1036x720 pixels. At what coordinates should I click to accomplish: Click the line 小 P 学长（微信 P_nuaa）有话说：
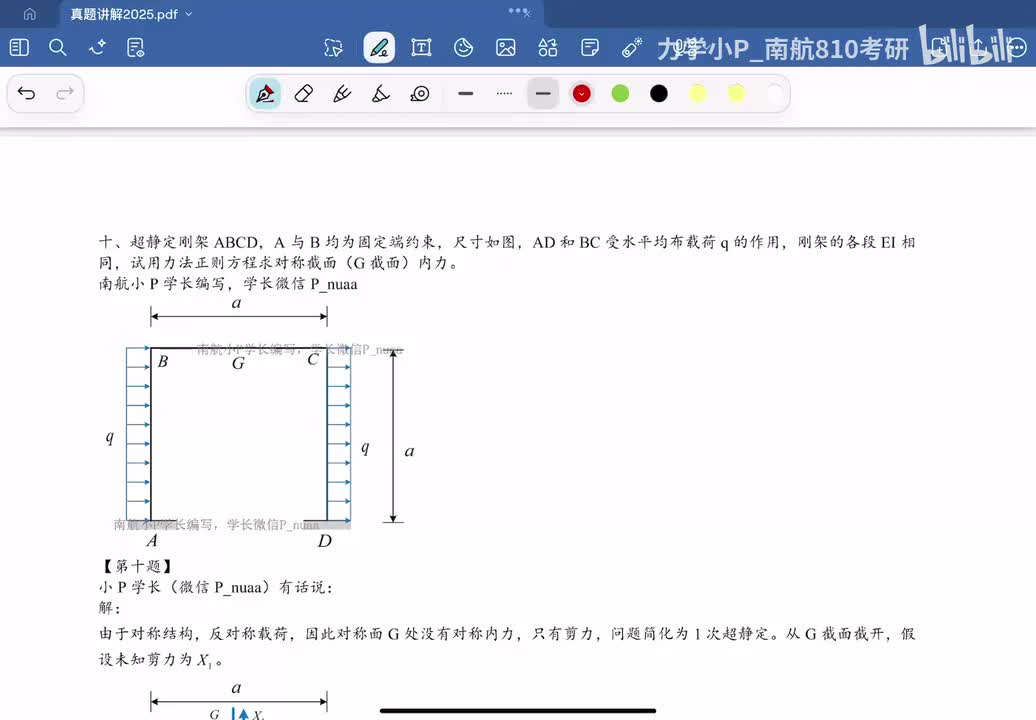coord(215,587)
